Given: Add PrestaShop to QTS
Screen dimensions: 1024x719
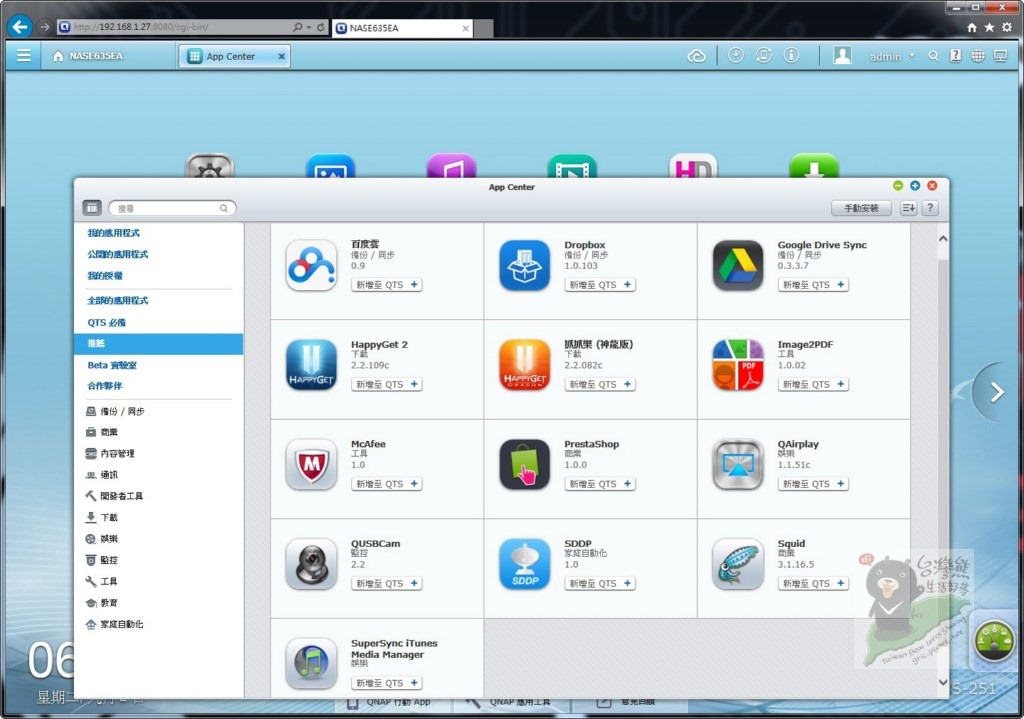Looking at the screenshot, I should [600, 484].
